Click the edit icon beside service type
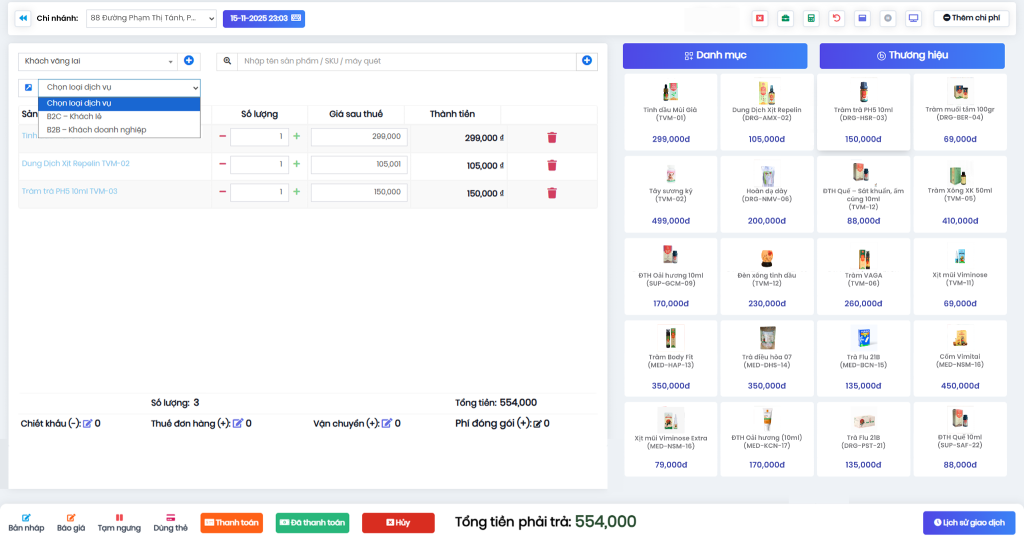This screenshot has width=1024, height=546. click(28, 88)
